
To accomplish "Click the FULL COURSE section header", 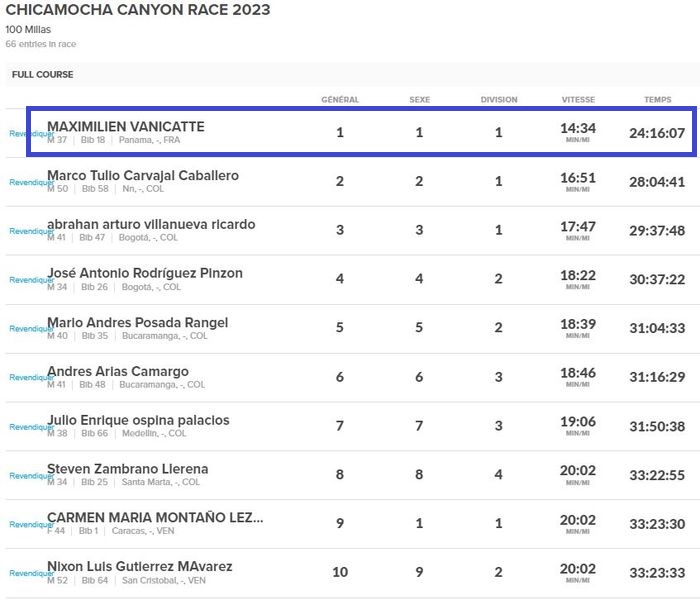I will [42, 75].
